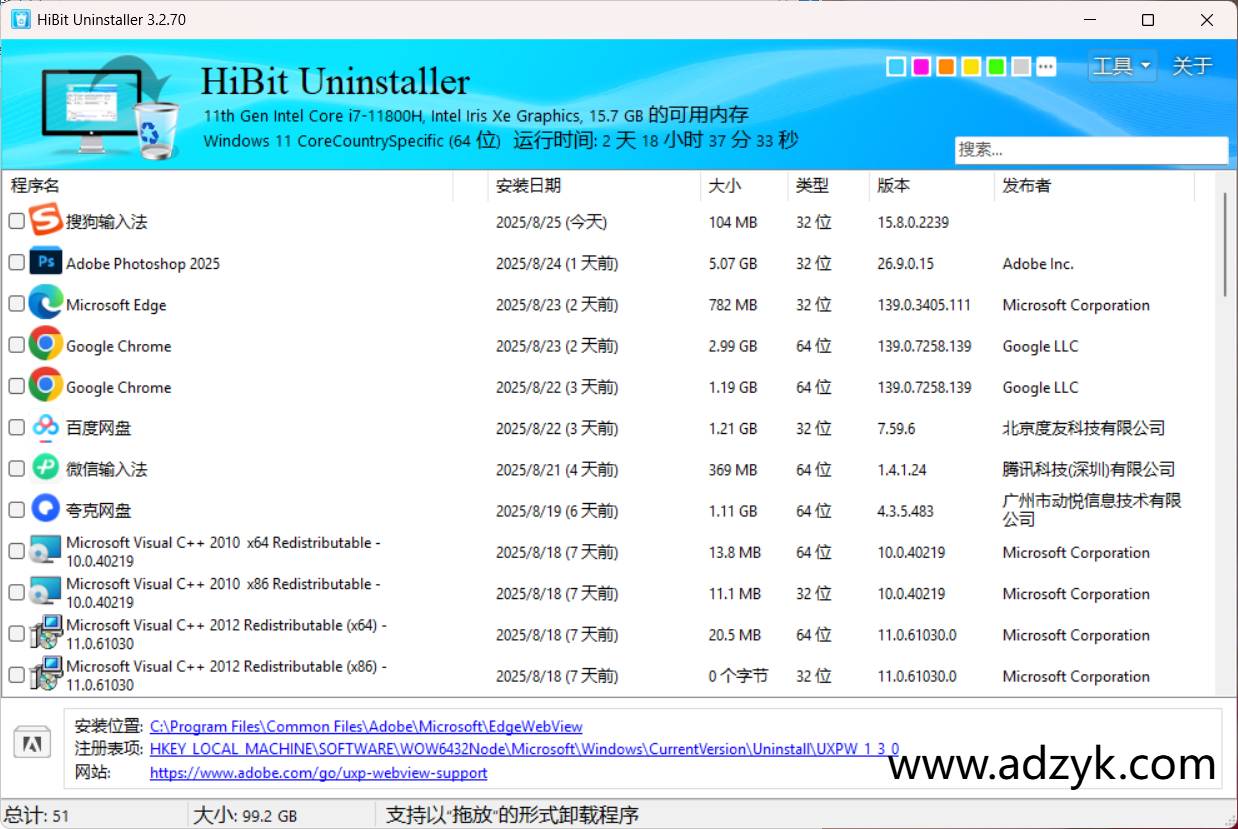Visit the adobe.com support website link
Viewport: 1238px width, 829px height.
(318, 773)
